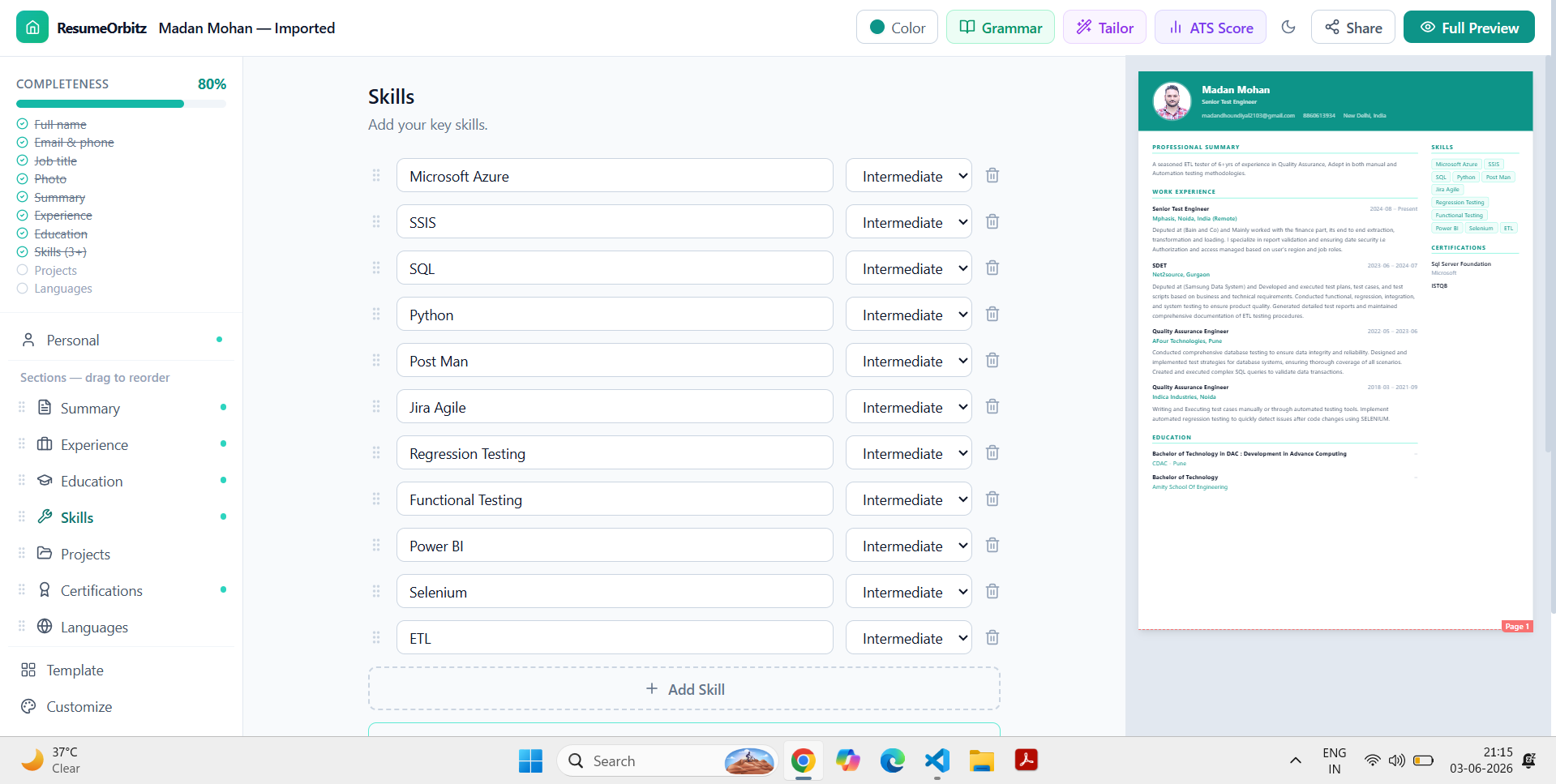Viewport: 1556px width, 784px height.
Task: Remove the SQL skill with trash icon
Action: point(992,268)
